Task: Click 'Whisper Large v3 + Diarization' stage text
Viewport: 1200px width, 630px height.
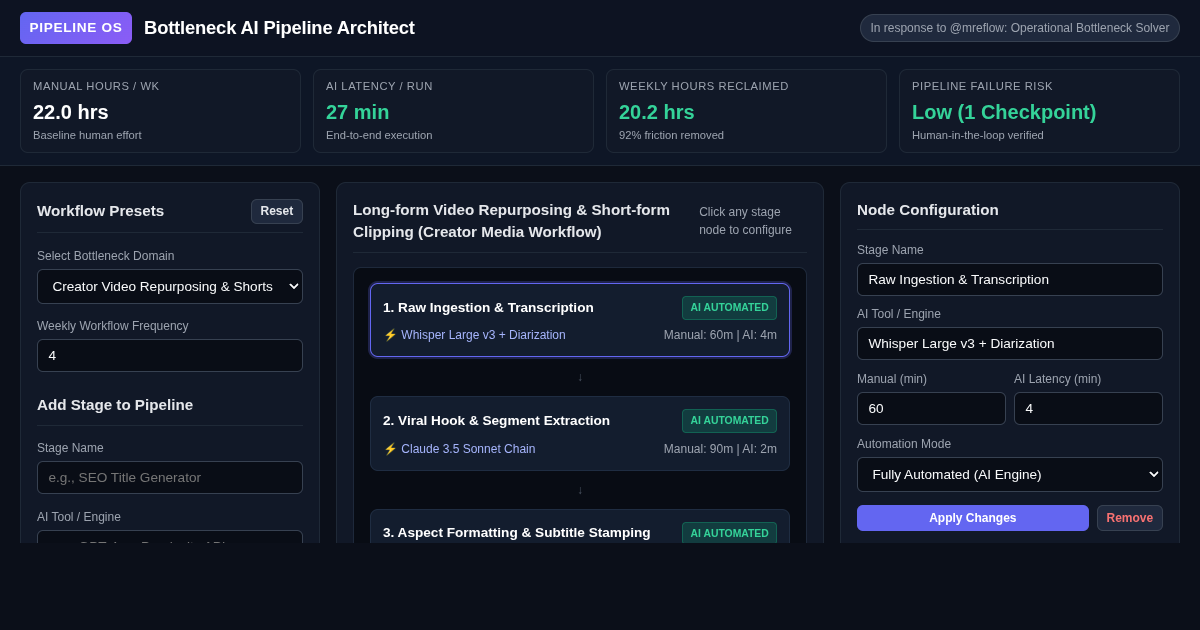Action: coord(483,335)
